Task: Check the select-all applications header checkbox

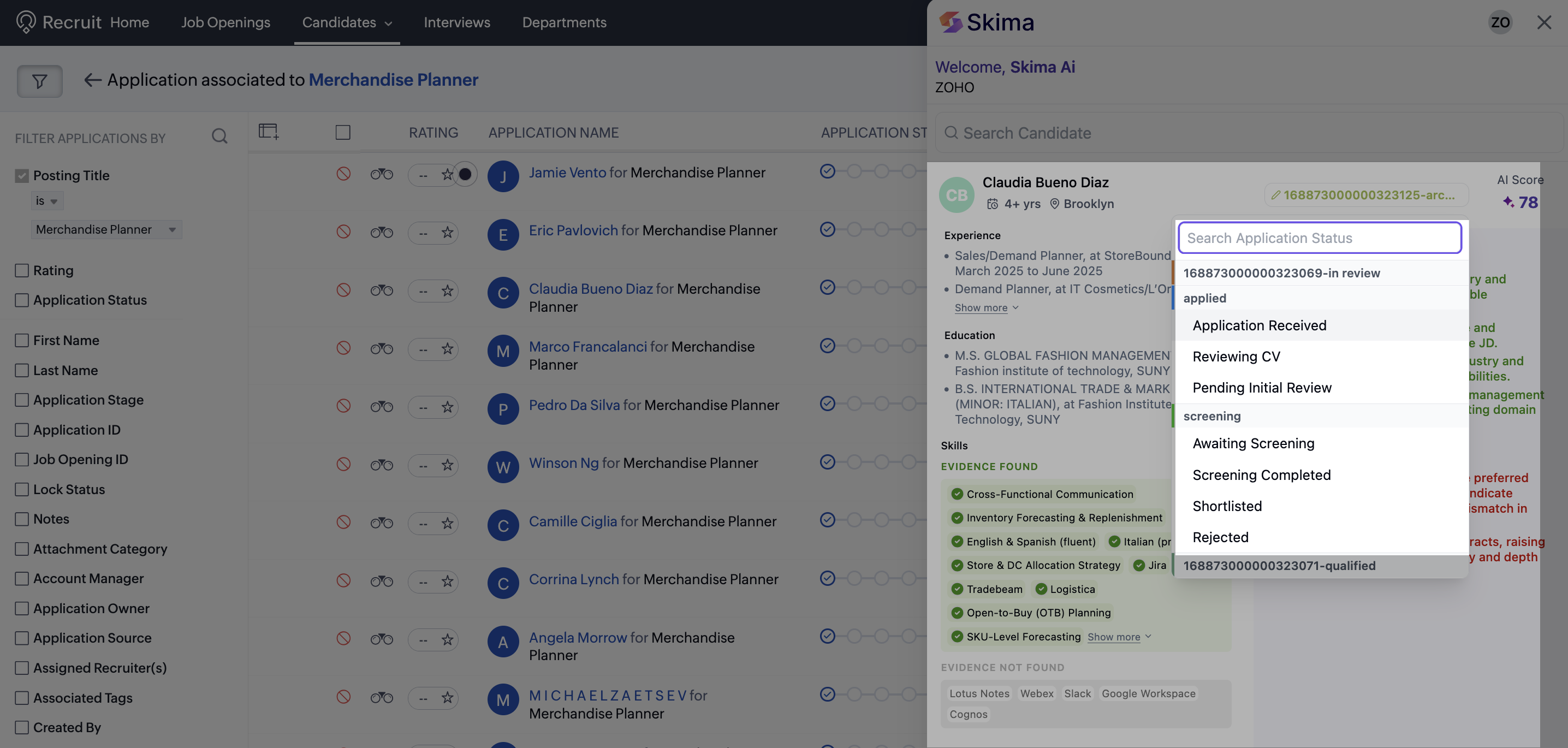Action: point(343,132)
